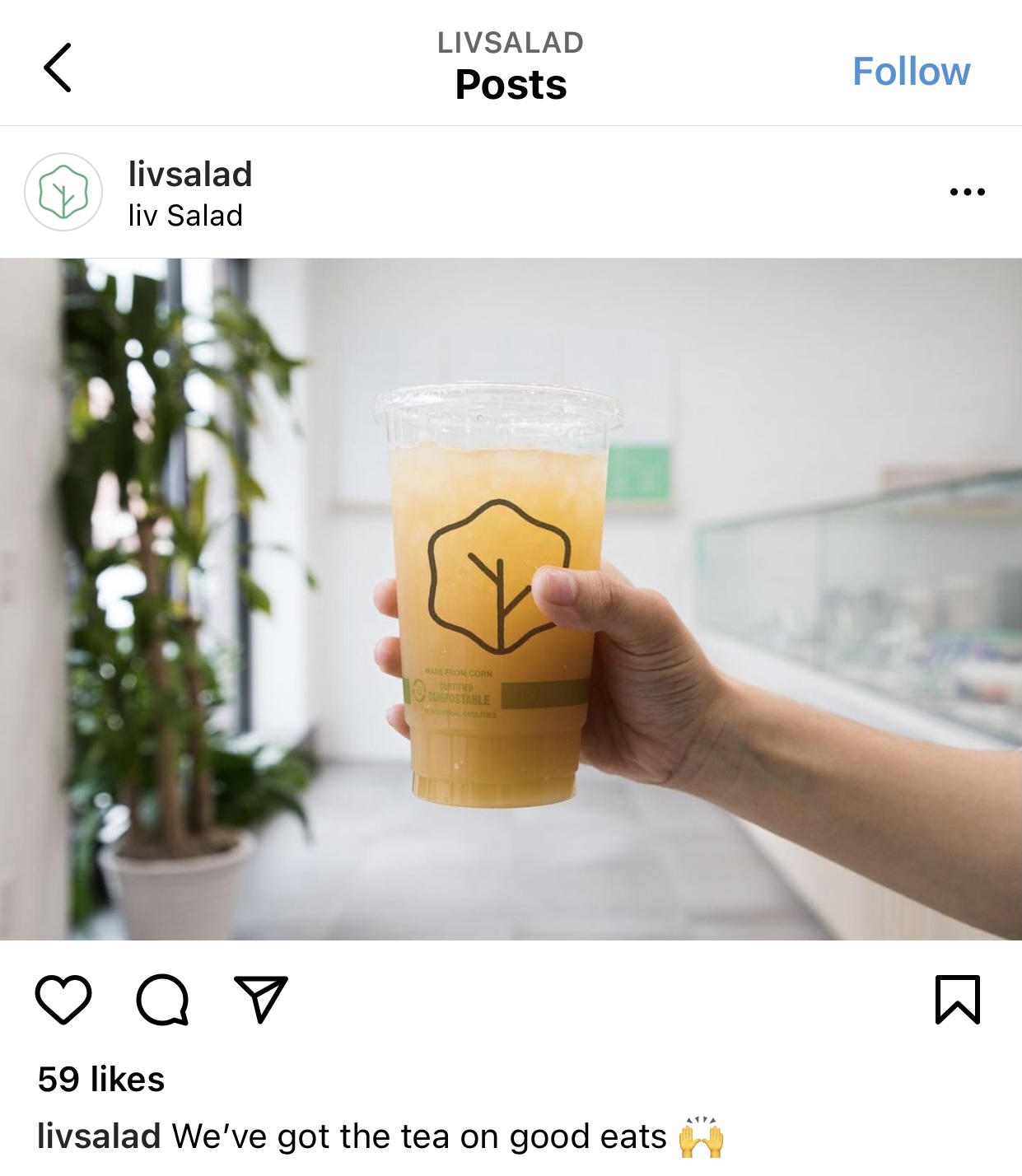Open the three-dot more options menu
Image resolution: width=1022 pixels, height=1176 pixels.
tap(967, 192)
